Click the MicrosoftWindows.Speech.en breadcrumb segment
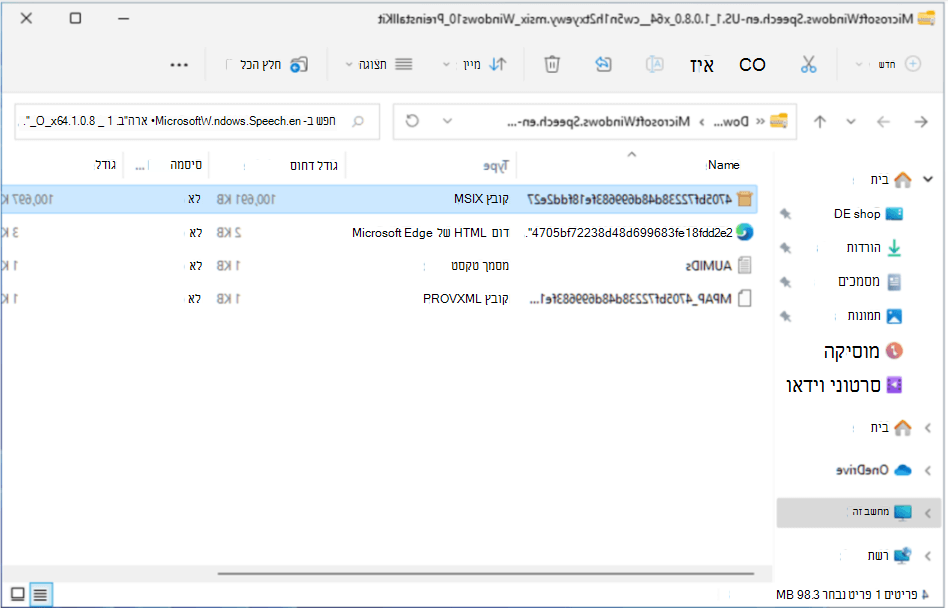Image resolution: width=948 pixels, height=608 pixels. tap(599, 121)
